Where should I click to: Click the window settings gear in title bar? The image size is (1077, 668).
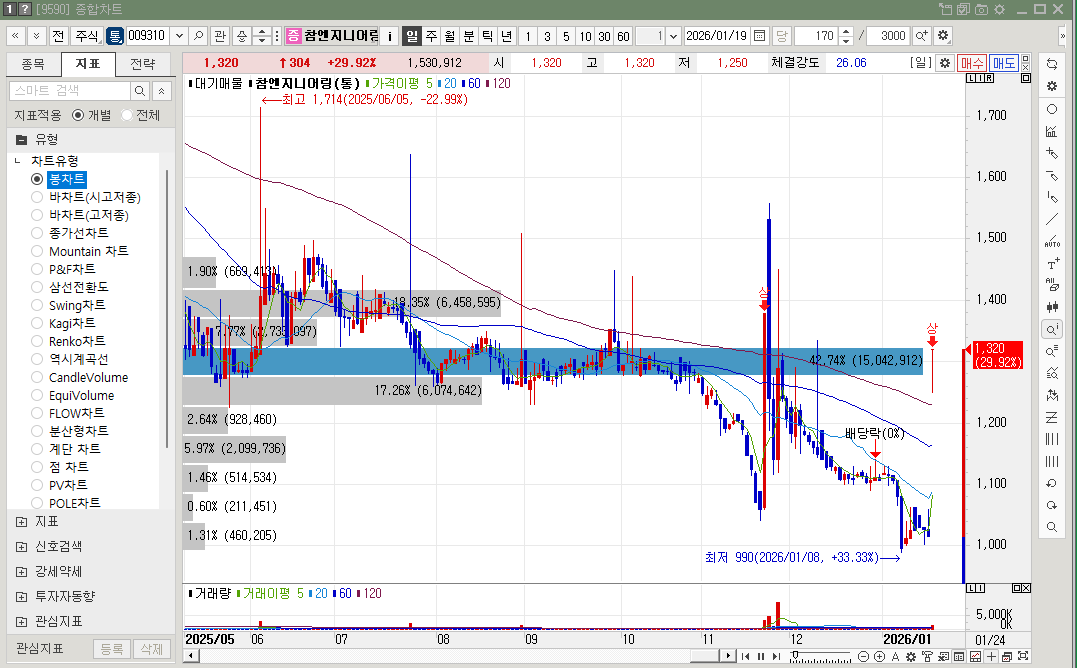[999, 9]
